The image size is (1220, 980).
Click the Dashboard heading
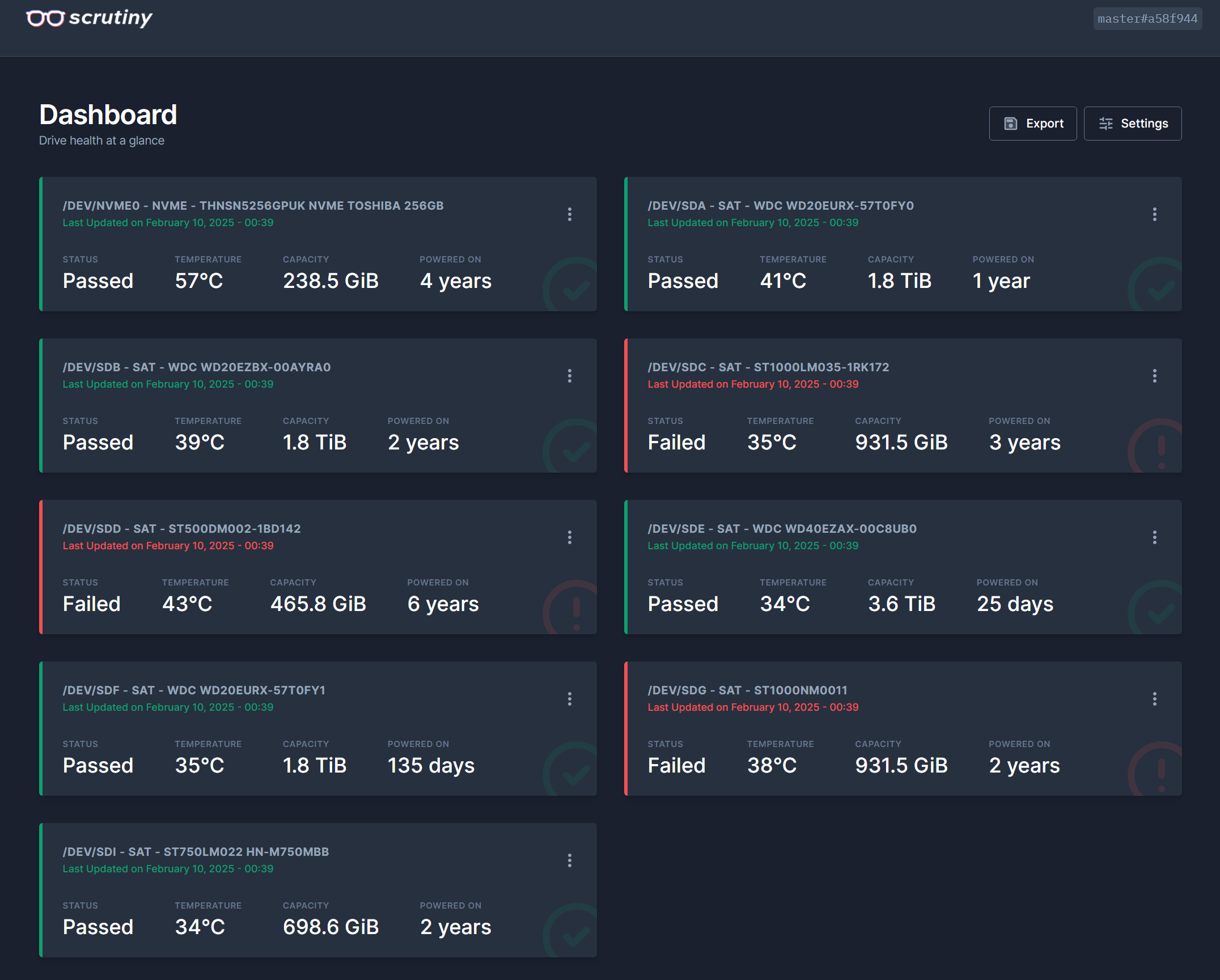pyautogui.click(x=108, y=114)
